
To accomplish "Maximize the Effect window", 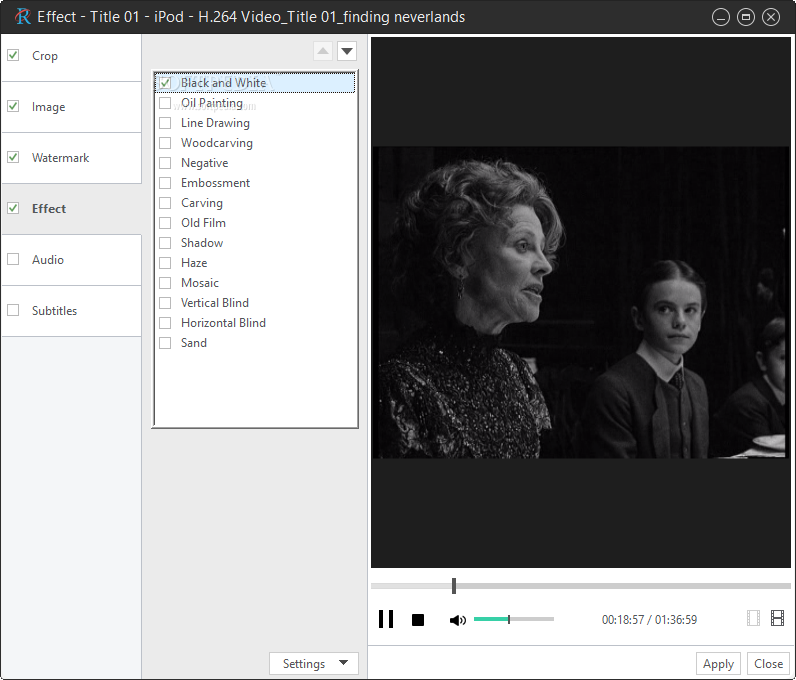I will click(746, 17).
